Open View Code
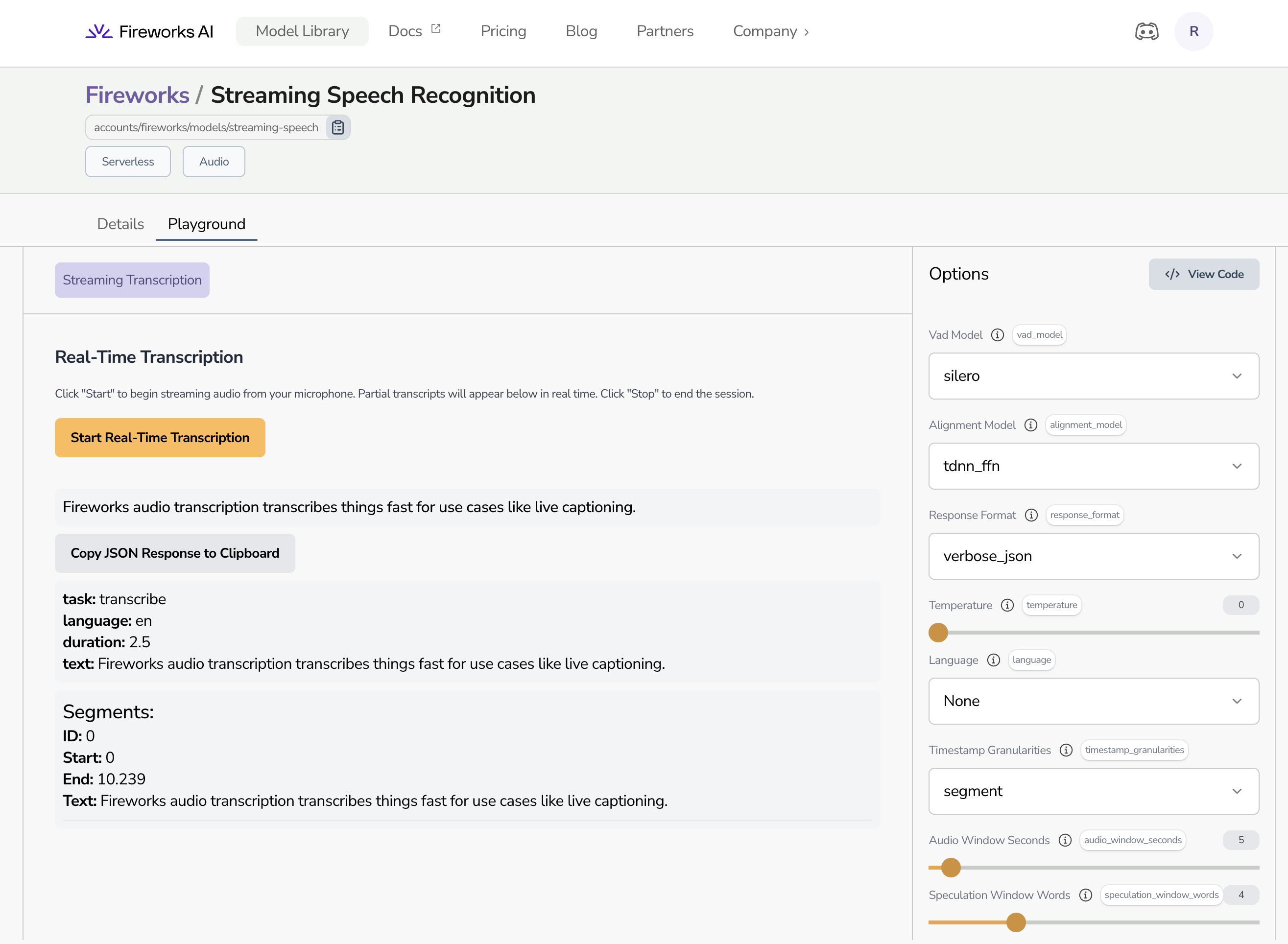This screenshot has height=944, width=1288. tap(1204, 274)
